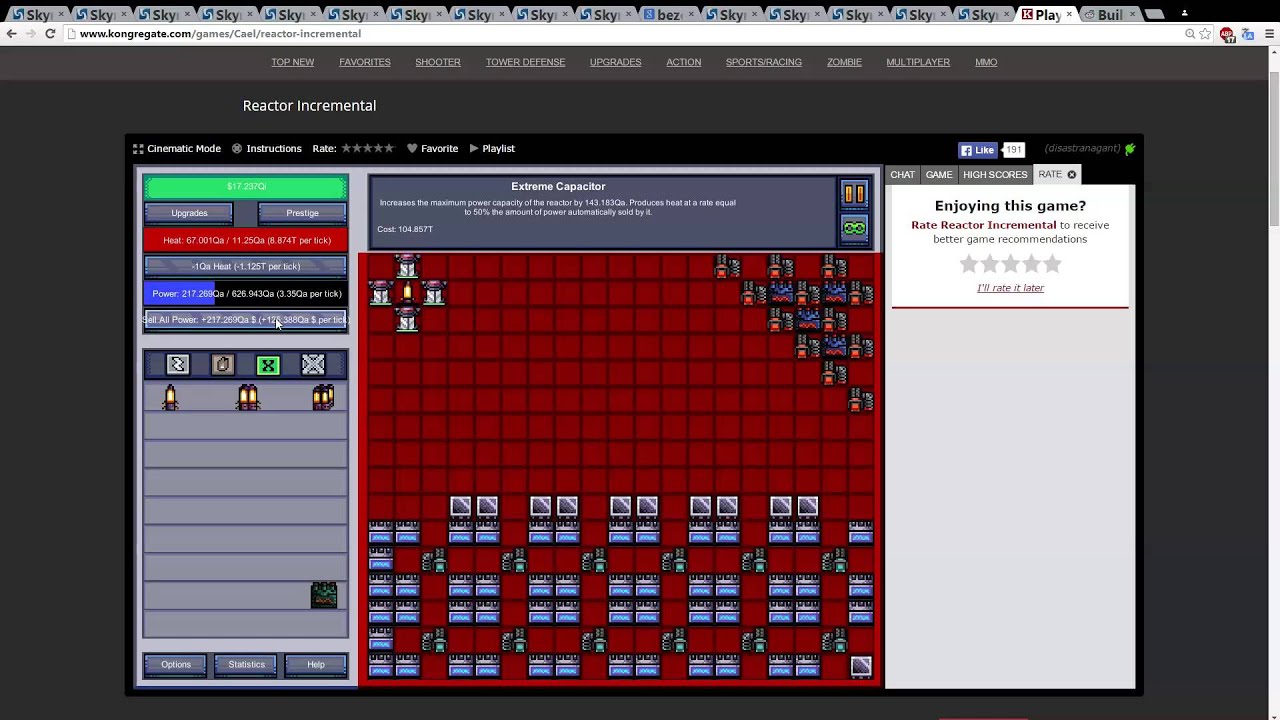Image resolution: width=1280 pixels, height=720 pixels.
Task: Click the page vertical scrollbar
Action: pyautogui.click(x=1274, y=150)
